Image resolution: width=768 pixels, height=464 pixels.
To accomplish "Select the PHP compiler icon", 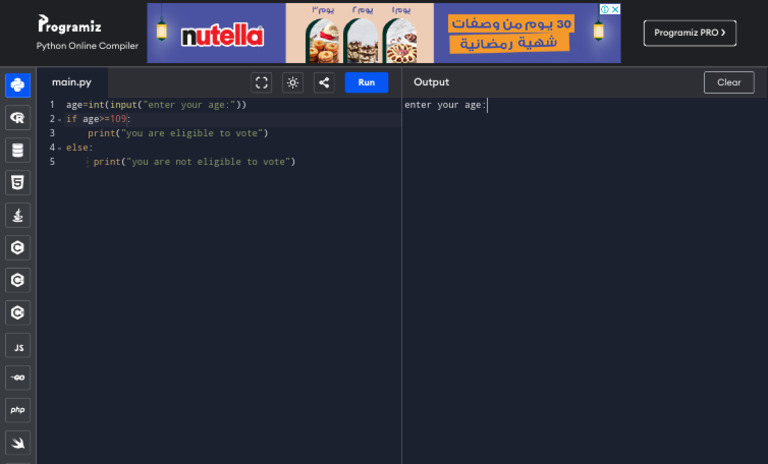I will [17, 410].
